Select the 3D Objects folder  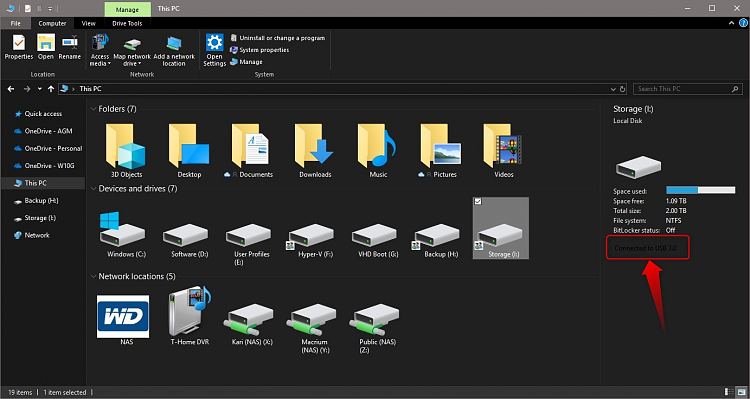(x=126, y=150)
